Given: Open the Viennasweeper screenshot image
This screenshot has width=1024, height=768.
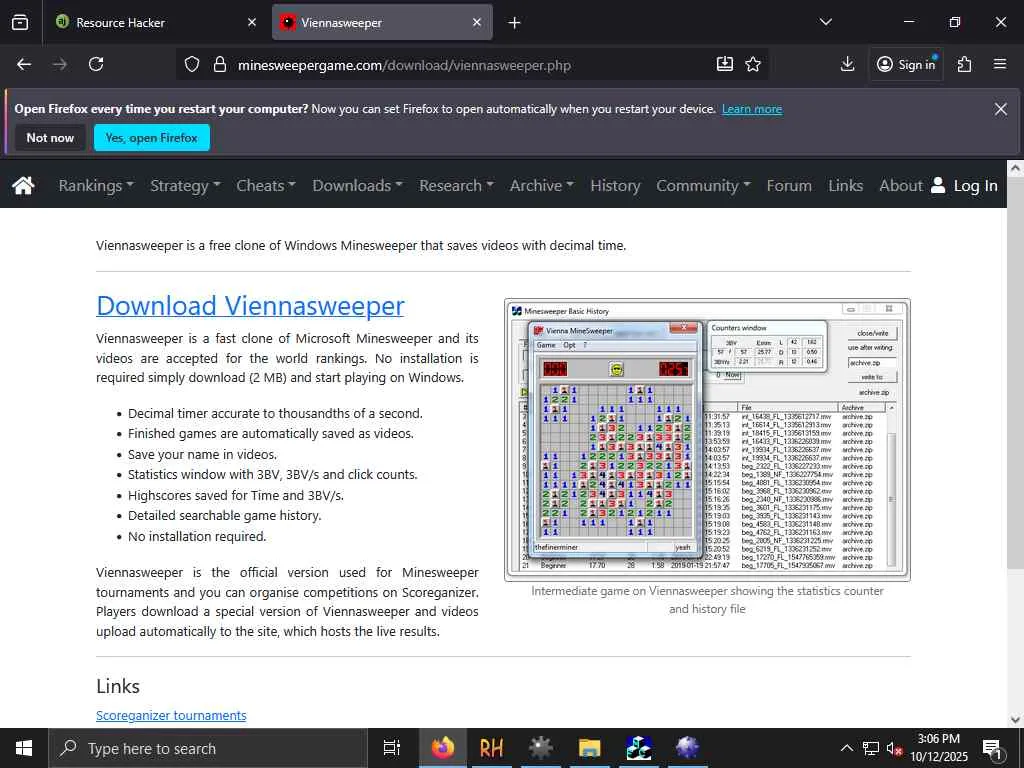Looking at the screenshot, I should (x=707, y=440).
